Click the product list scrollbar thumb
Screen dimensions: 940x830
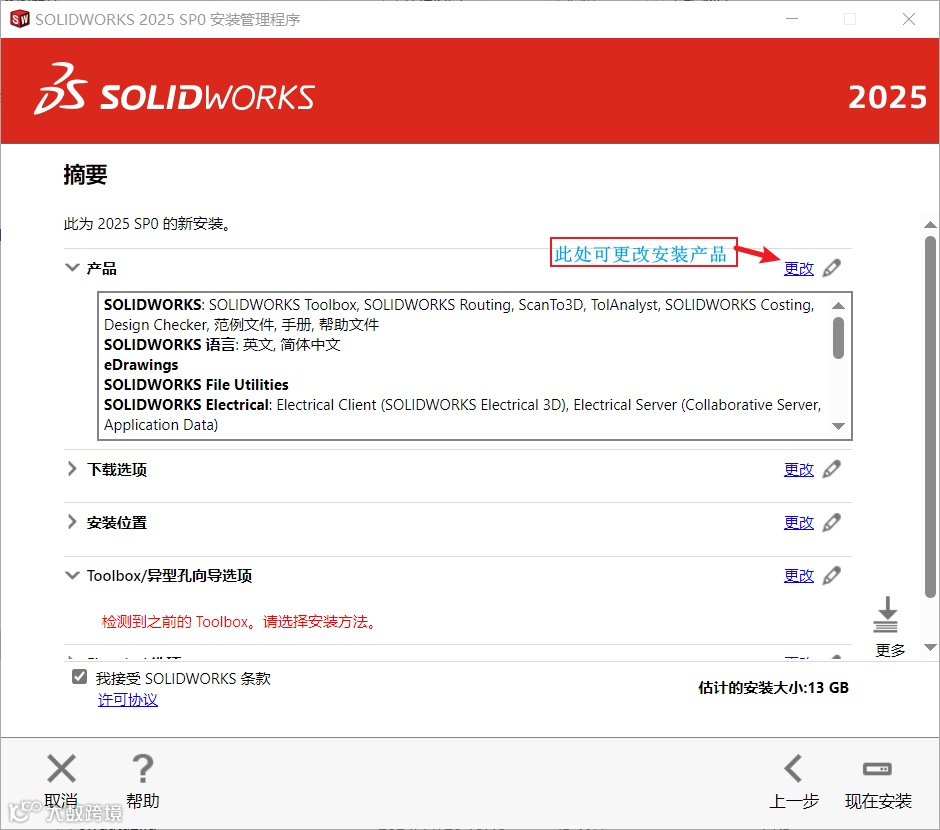tap(839, 337)
